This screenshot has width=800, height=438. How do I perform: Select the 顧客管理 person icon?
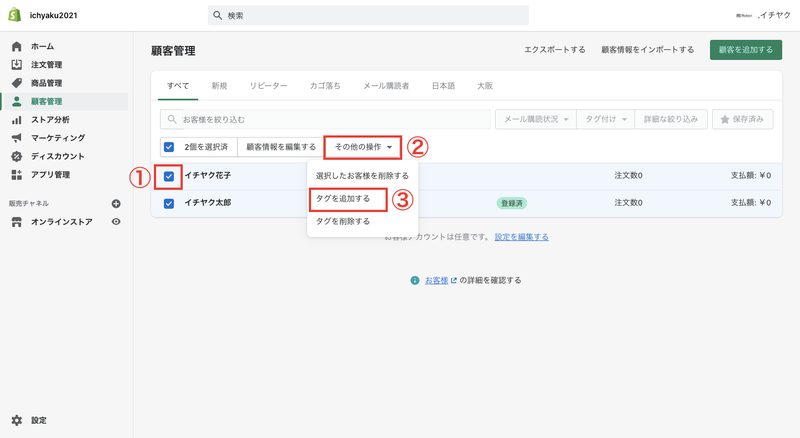tap(17, 101)
